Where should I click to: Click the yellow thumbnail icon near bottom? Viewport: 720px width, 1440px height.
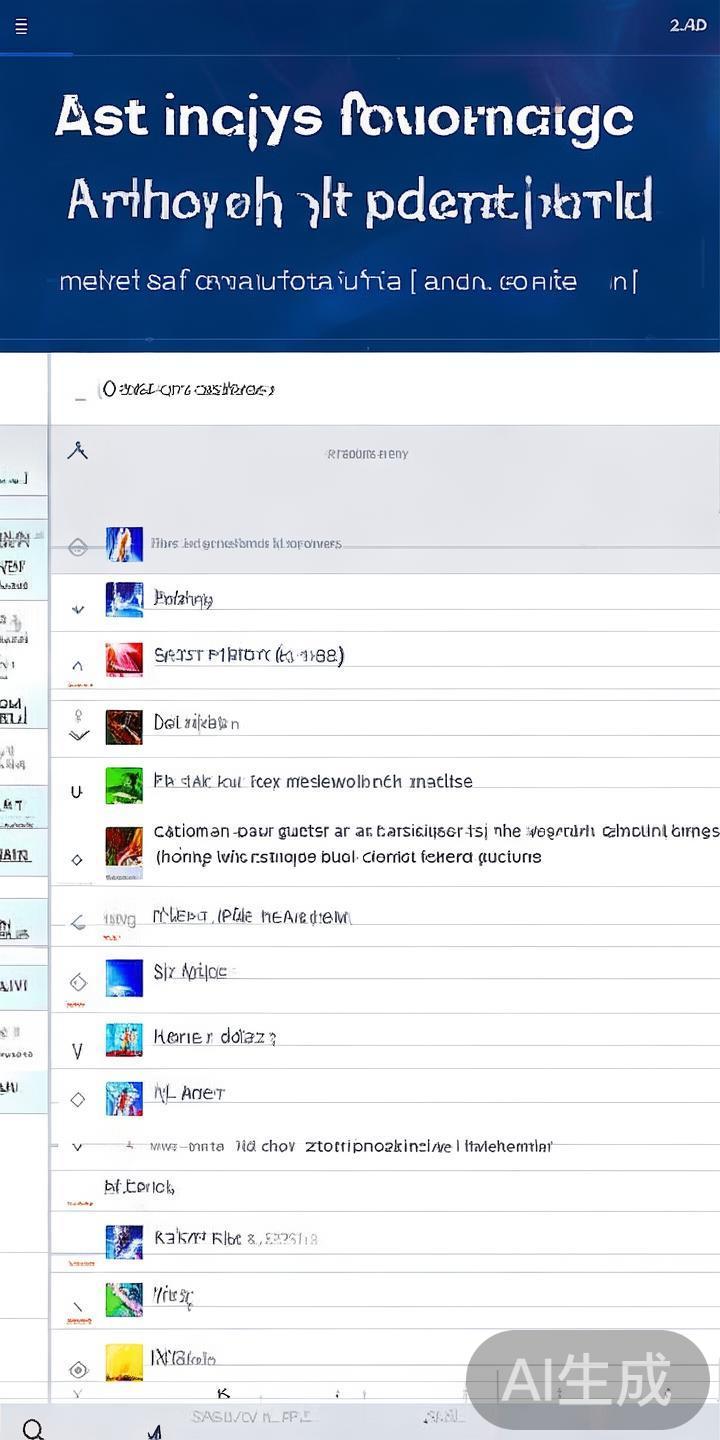[x=124, y=1361]
